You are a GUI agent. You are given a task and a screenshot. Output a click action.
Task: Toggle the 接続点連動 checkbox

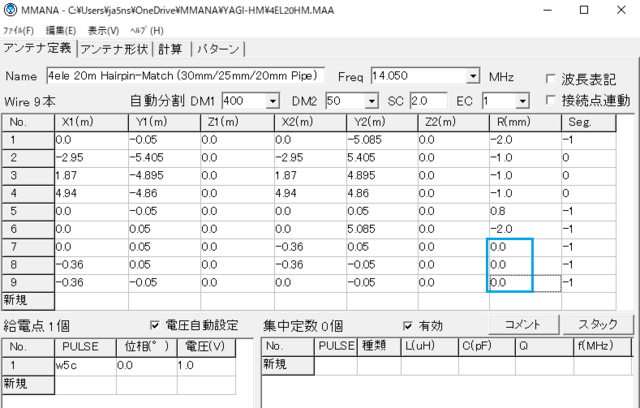[551, 100]
